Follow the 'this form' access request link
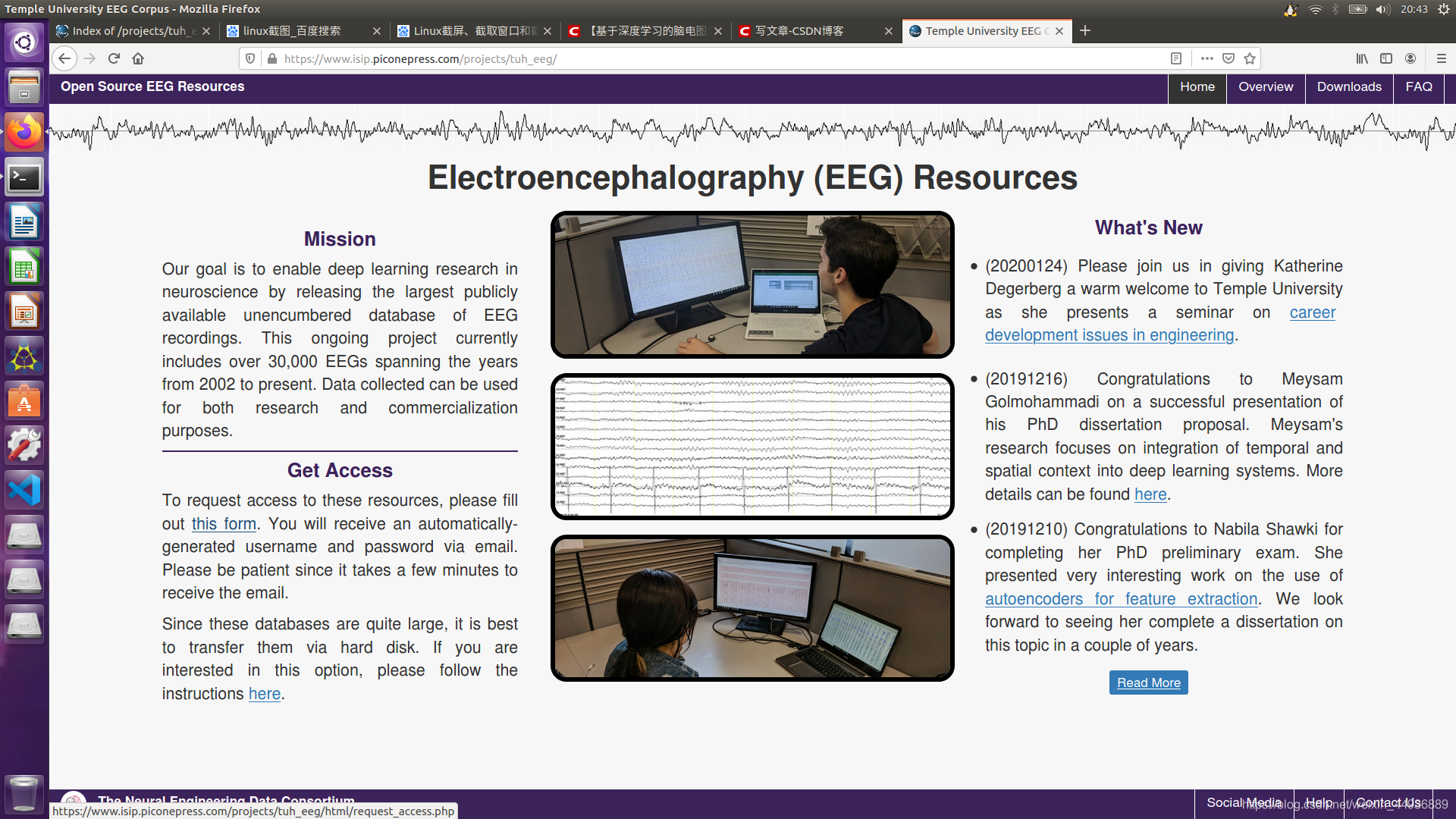1456x819 pixels. (x=224, y=524)
